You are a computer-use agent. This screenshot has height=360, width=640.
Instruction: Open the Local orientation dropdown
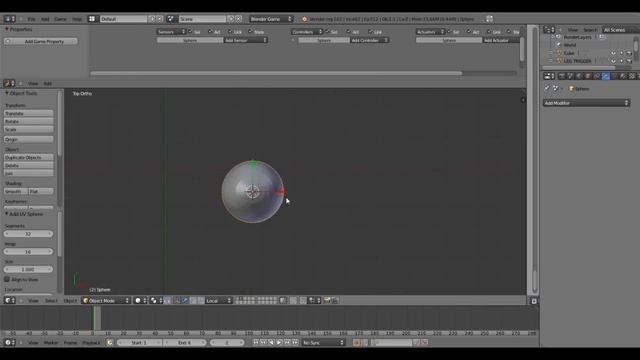coord(218,300)
